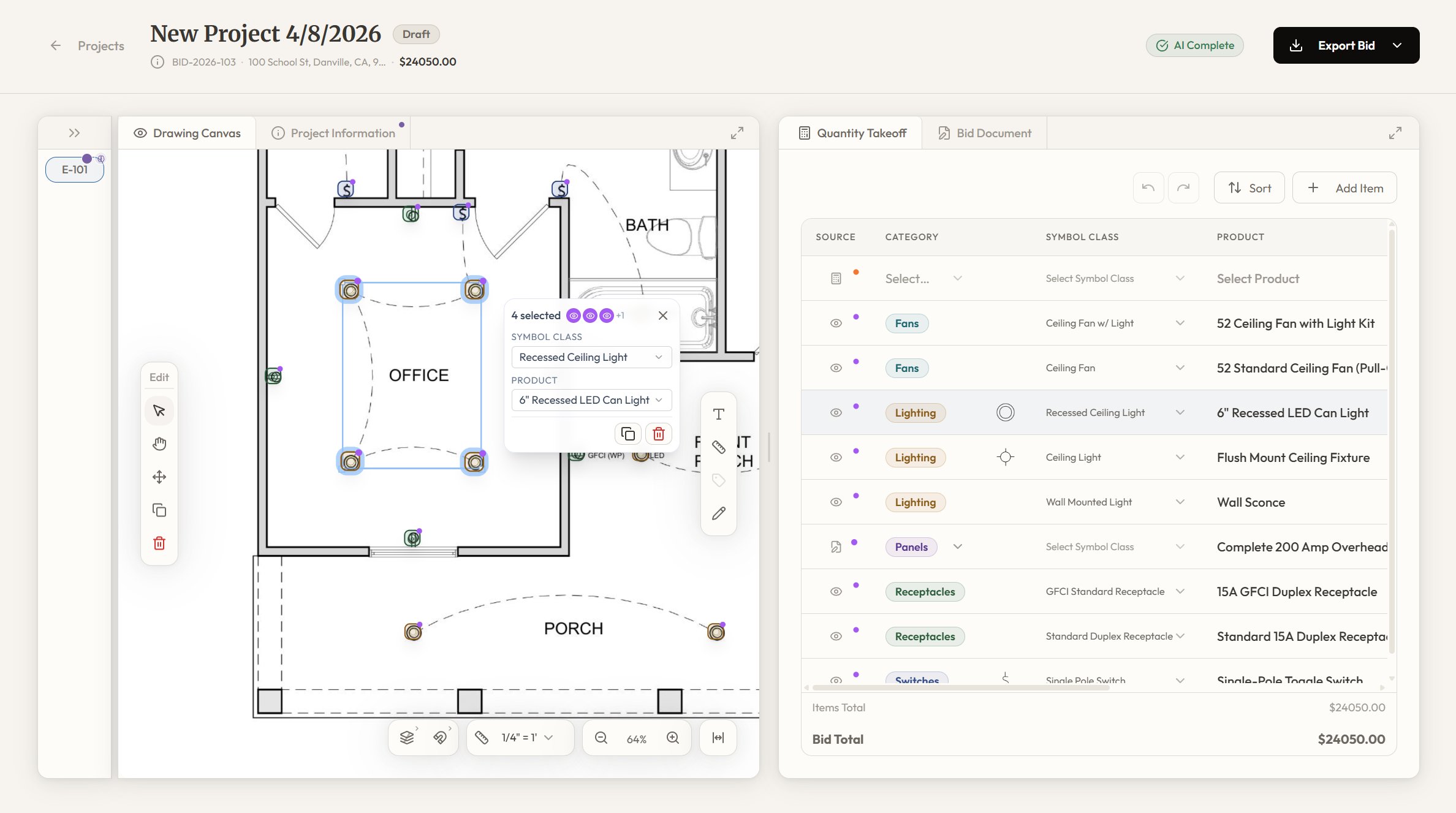The height and width of the screenshot is (813, 1456).
Task: Click the Fit-to-width zoom icon
Action: (718, 738)
